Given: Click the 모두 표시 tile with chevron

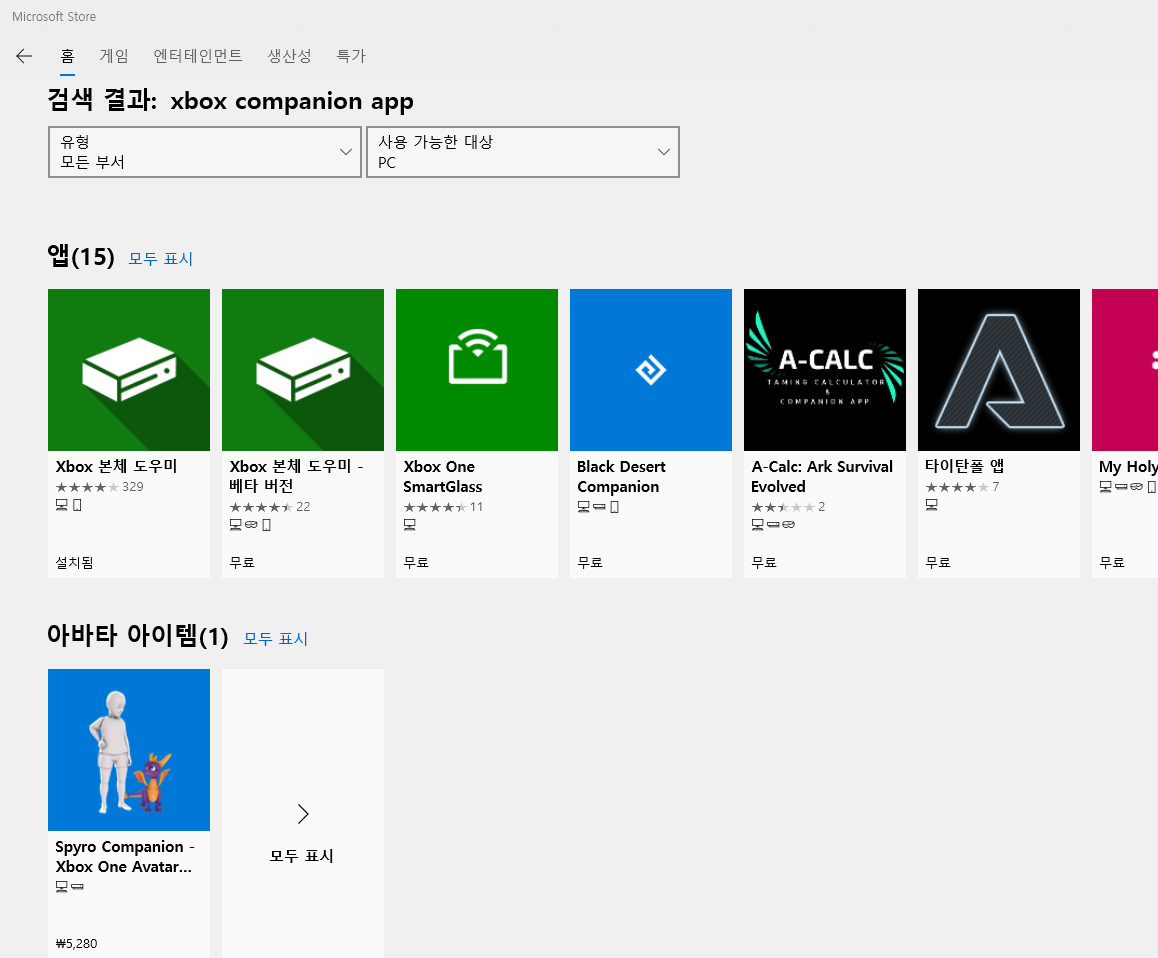Looking at the screenshot, I should pyautogui.click(x=303, y=813).
